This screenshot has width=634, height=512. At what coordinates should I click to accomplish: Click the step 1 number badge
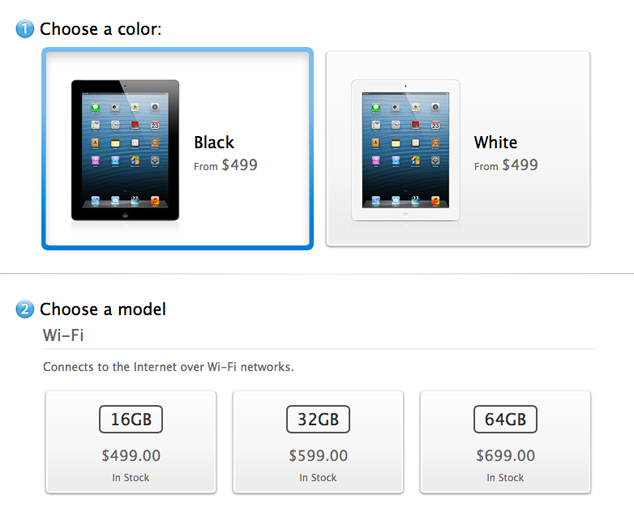pos(25,29)
